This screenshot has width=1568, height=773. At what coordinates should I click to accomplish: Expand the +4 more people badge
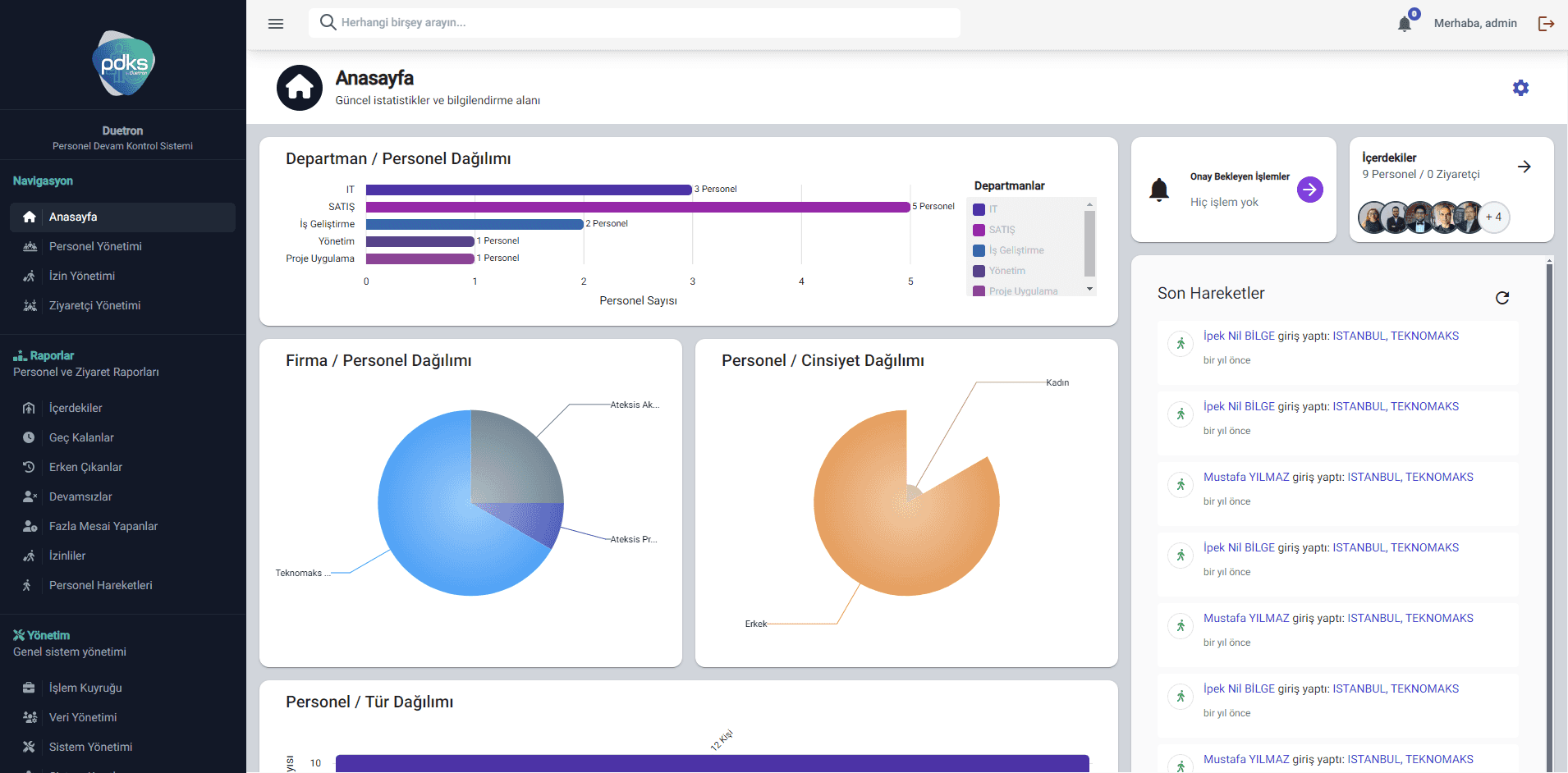point(1494,217)
